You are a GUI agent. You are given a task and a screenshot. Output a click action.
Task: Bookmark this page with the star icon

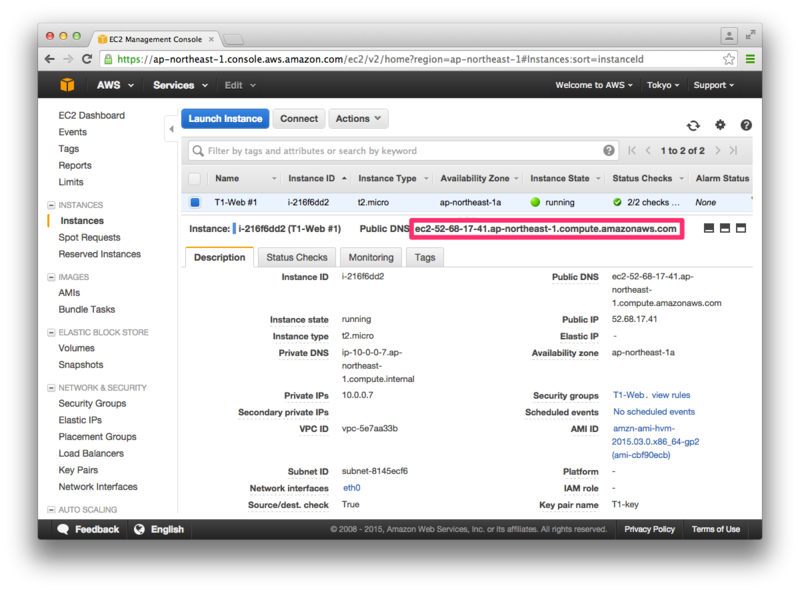(729, 59)
